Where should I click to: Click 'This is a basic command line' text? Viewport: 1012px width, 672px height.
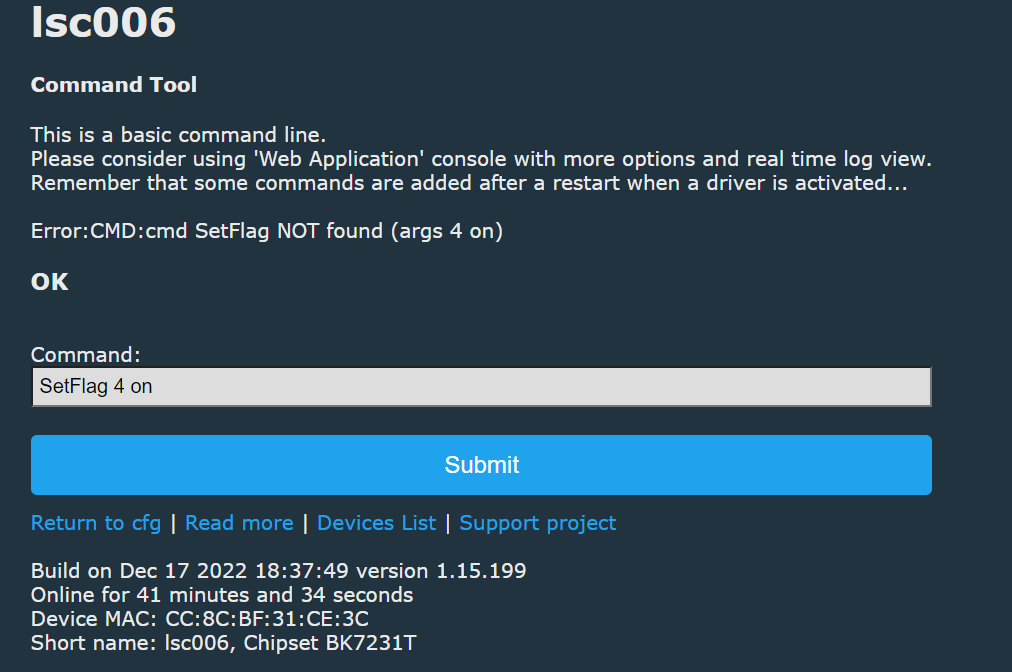[178, 134]
